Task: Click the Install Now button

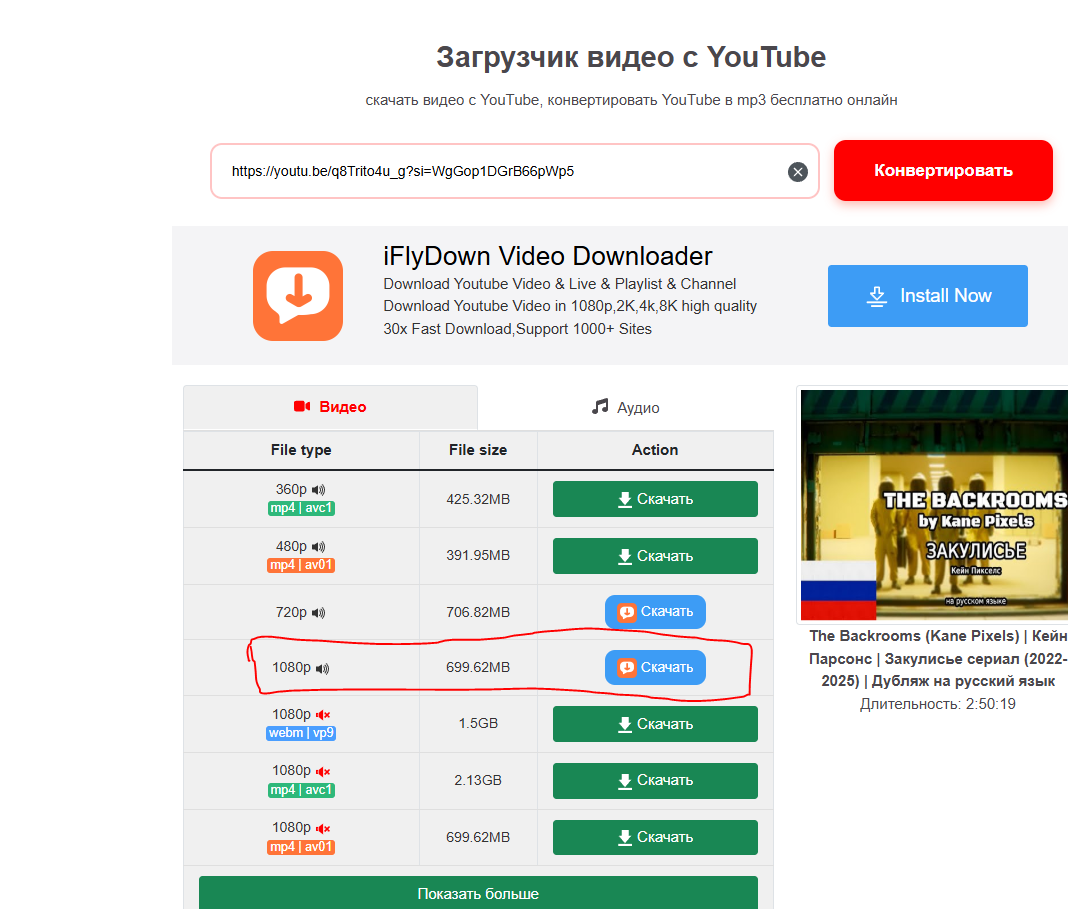Action: pos(928,296)
